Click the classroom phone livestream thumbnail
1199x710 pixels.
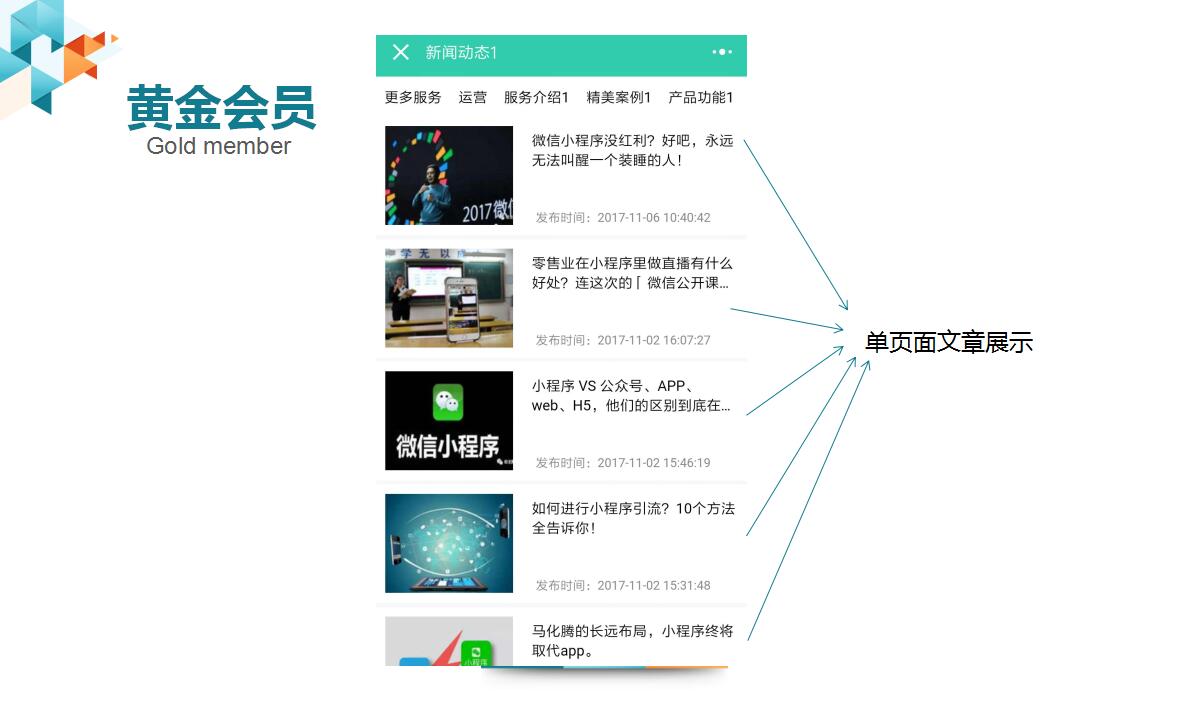tap(449, 298)
